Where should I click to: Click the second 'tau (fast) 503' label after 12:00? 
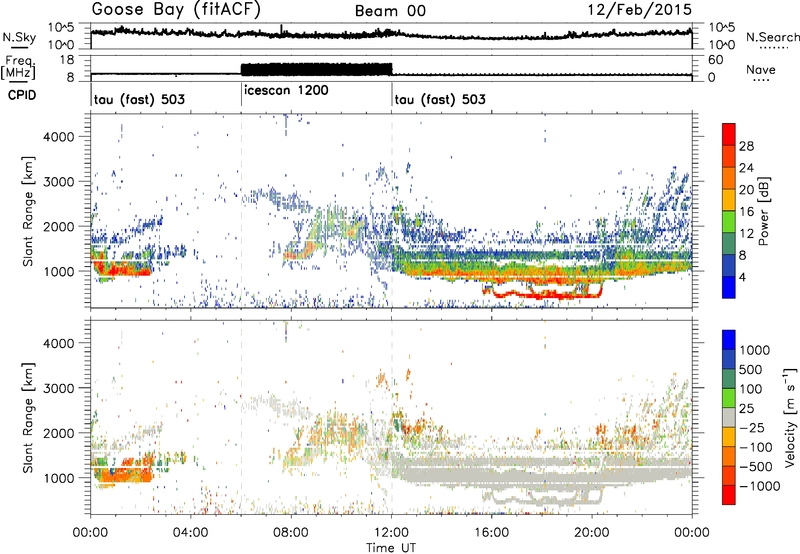[x=440, y=99]
